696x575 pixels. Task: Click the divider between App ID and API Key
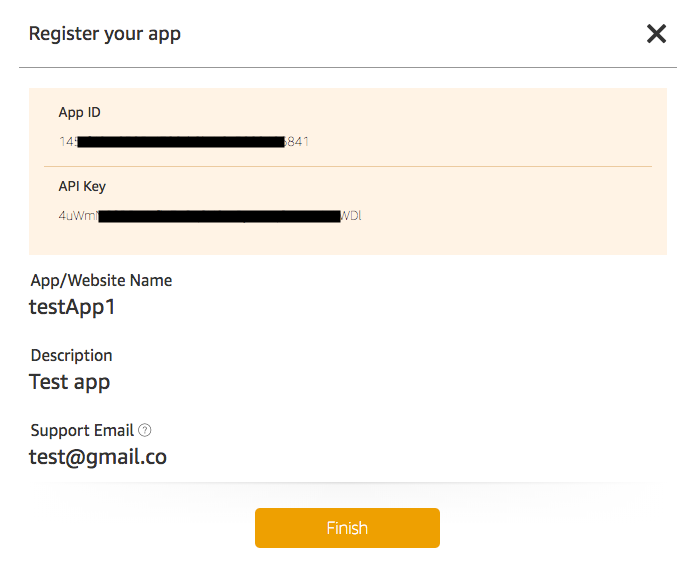pyautogui.click(x=348, y=166)
